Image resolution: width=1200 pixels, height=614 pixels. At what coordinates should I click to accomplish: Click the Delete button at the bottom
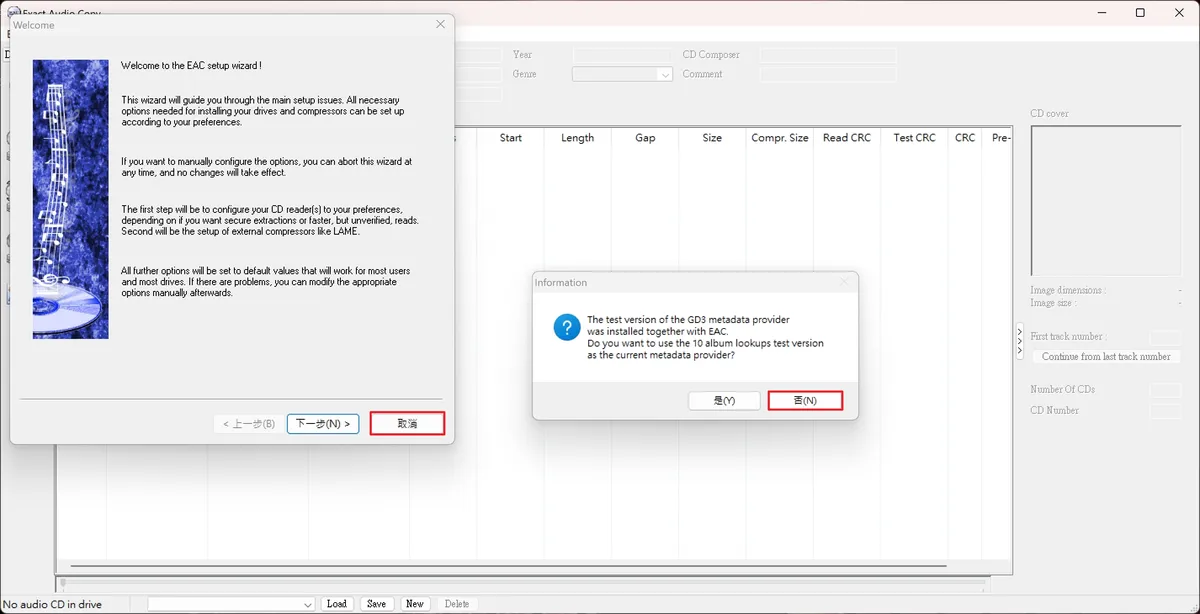click(456, 604)
